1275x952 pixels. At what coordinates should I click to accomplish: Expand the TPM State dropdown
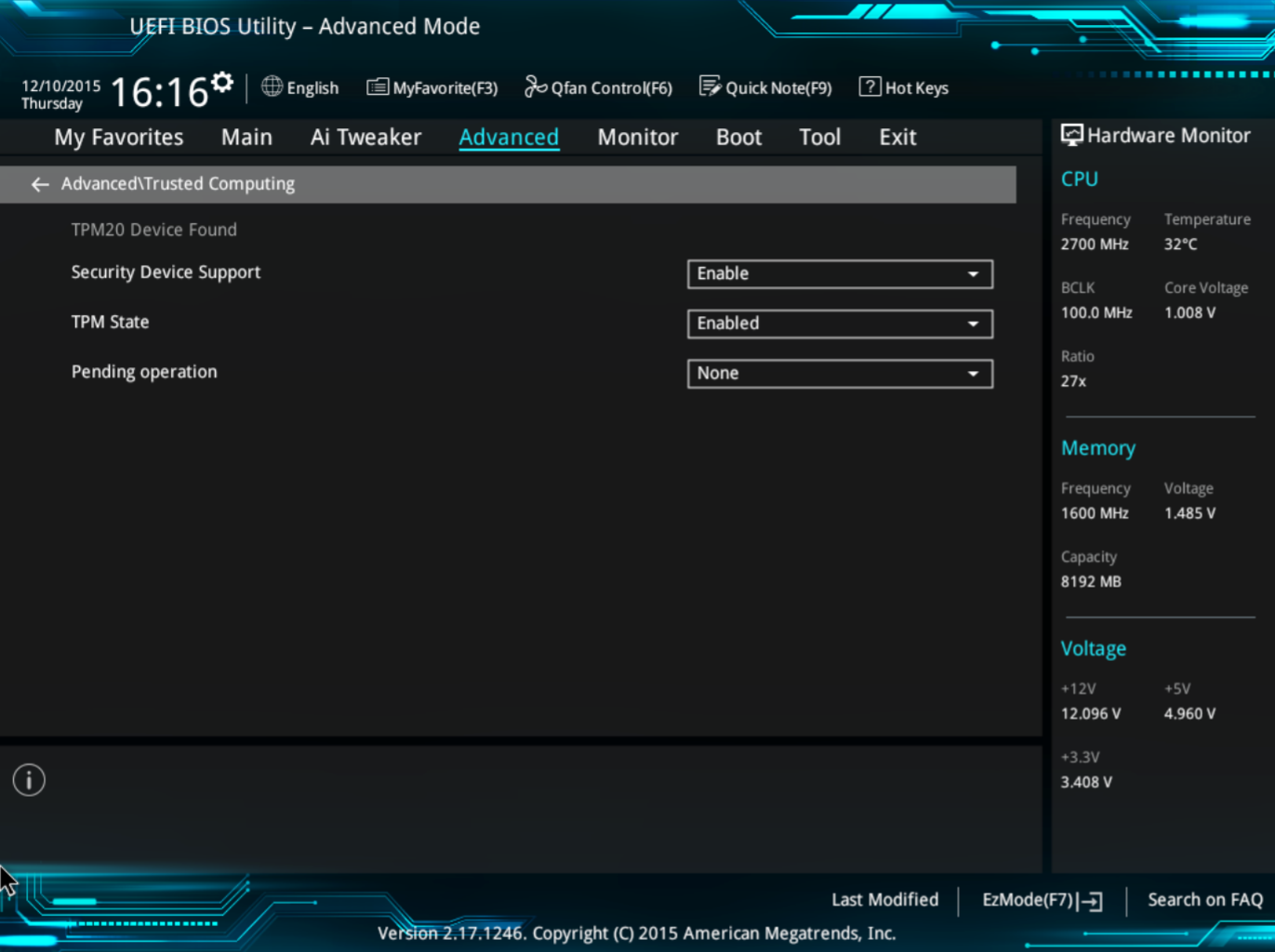[x=839, y=324]
